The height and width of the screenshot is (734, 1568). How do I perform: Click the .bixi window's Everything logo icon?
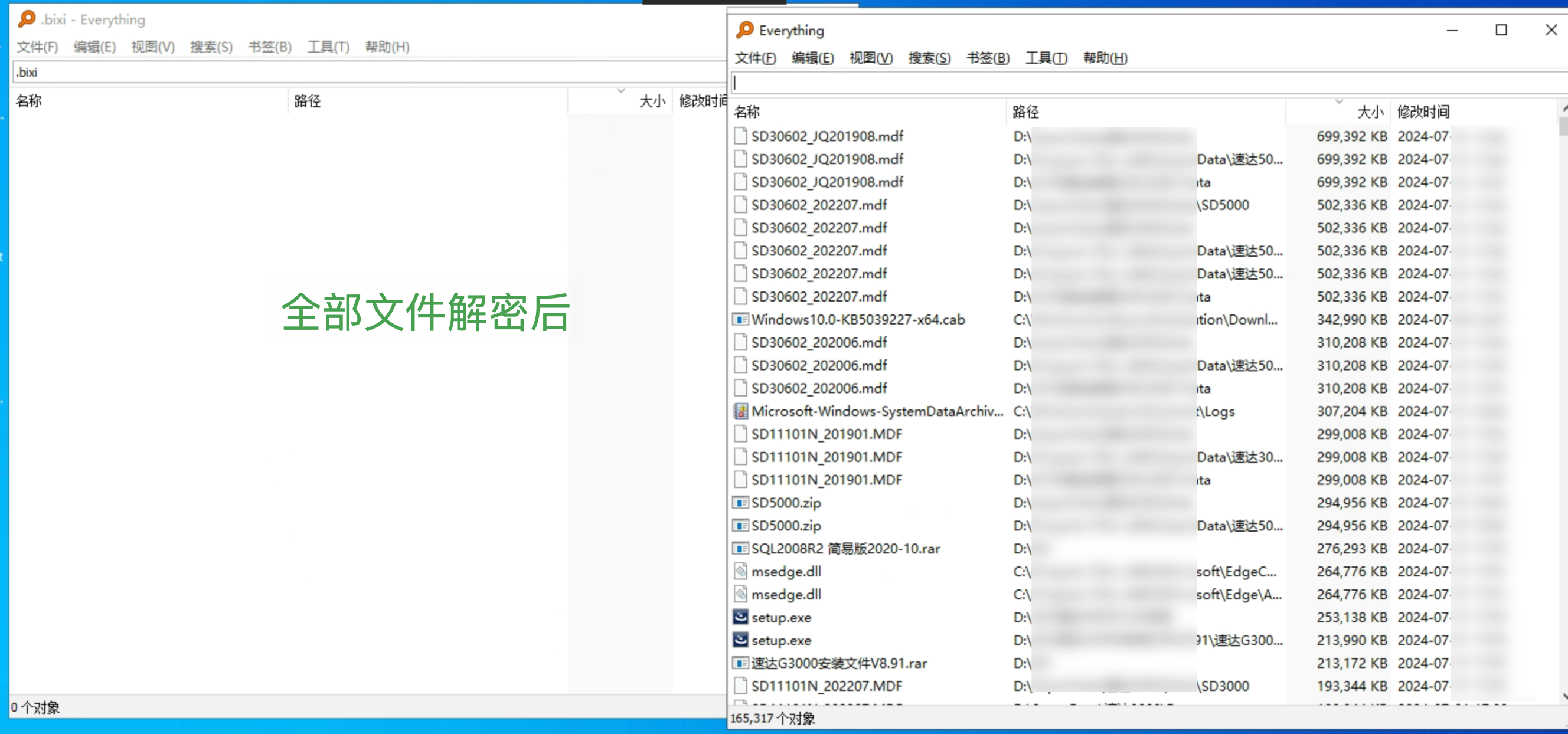(x=26, y=19)
